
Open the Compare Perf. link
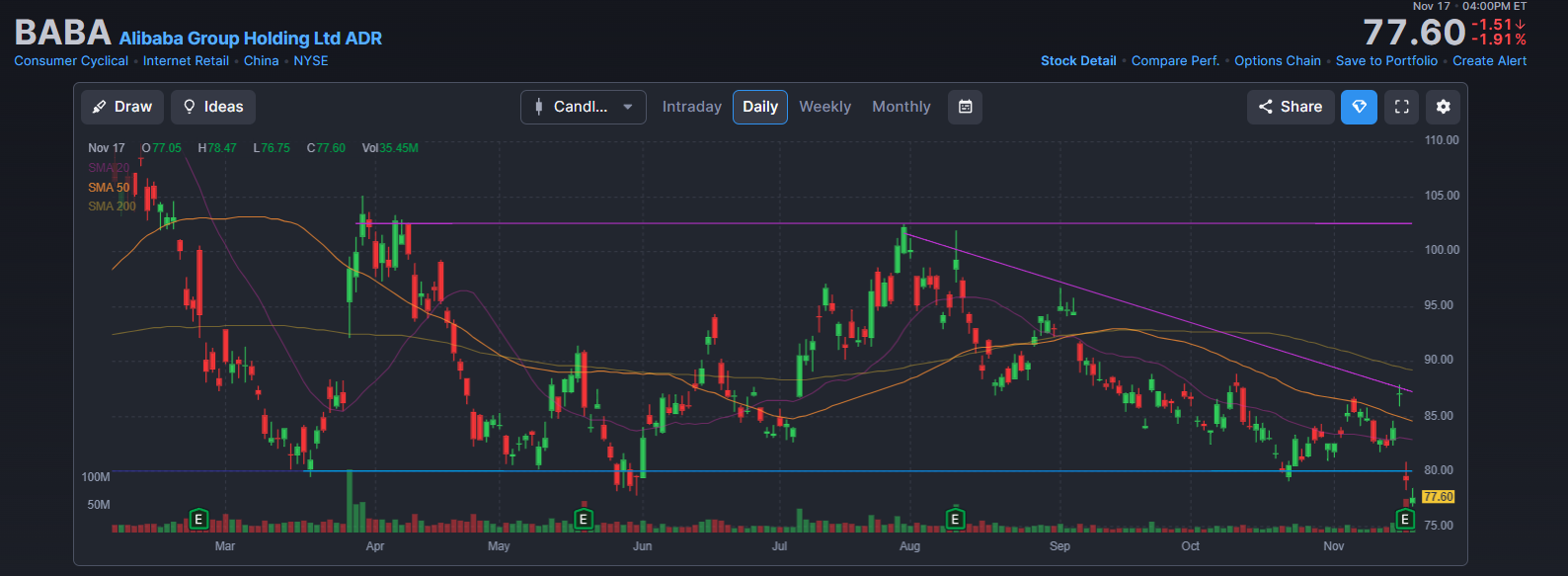pyautogui.click(x=1175, y=61)
